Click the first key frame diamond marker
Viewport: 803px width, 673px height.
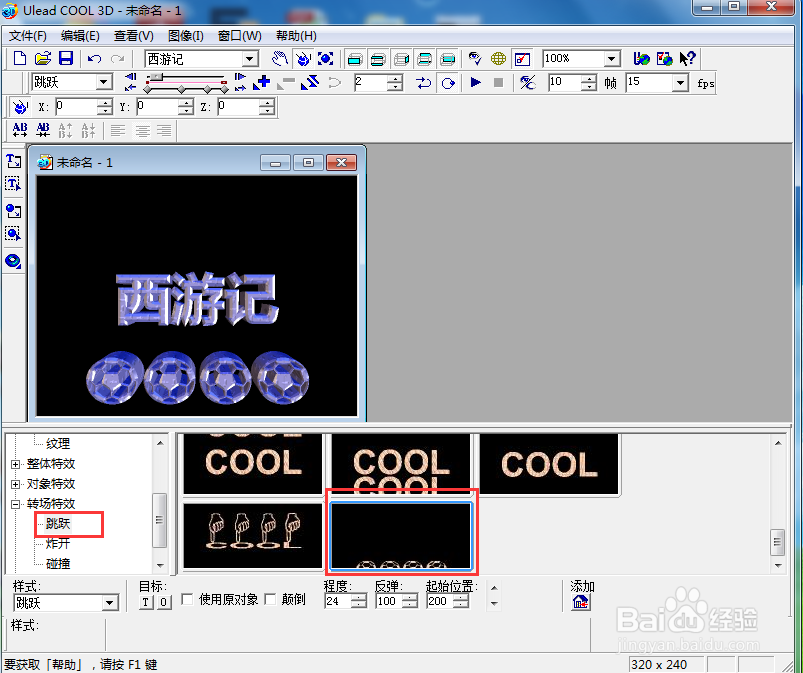(x=147, y=90)
